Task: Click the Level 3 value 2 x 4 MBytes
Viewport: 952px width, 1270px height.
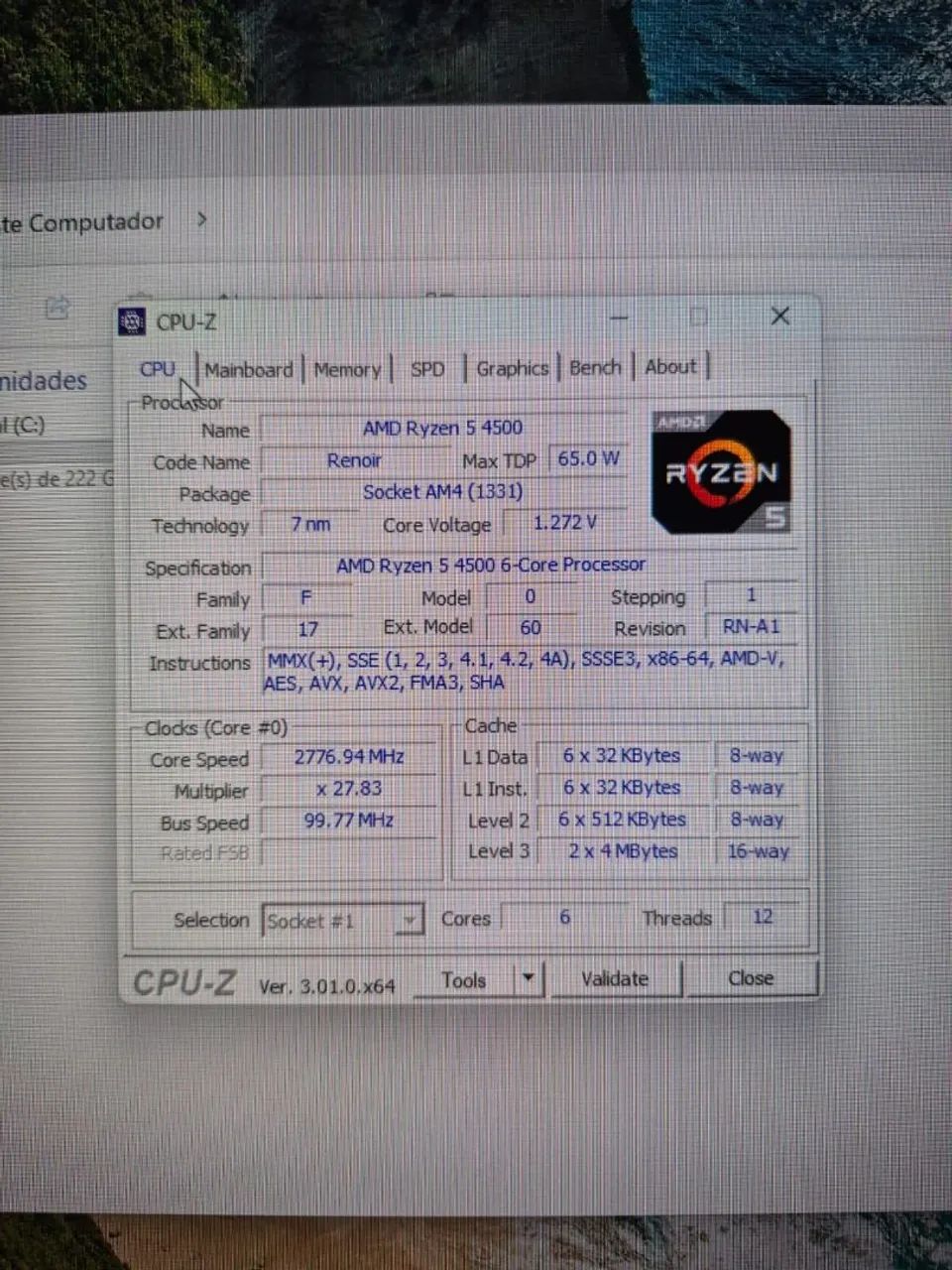Action: [x=622, y=851]
